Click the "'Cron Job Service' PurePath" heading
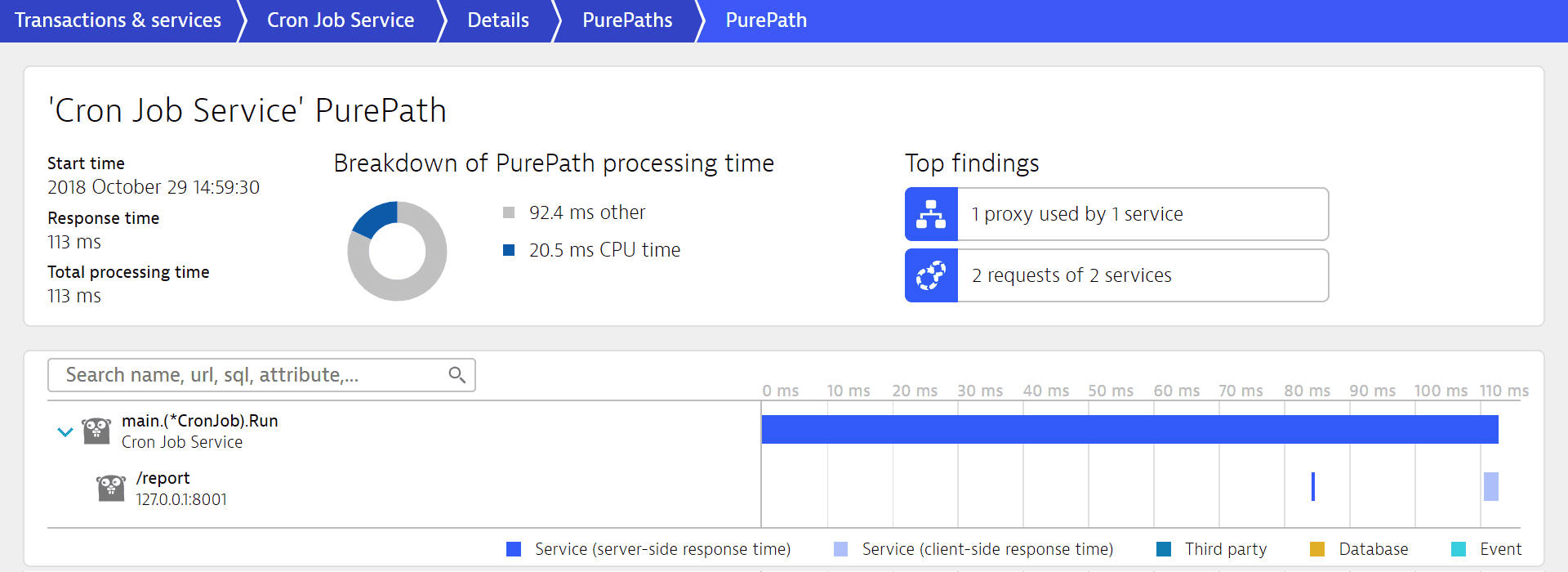The height and width of the screenshot is (572, 1568). (247, 110)
